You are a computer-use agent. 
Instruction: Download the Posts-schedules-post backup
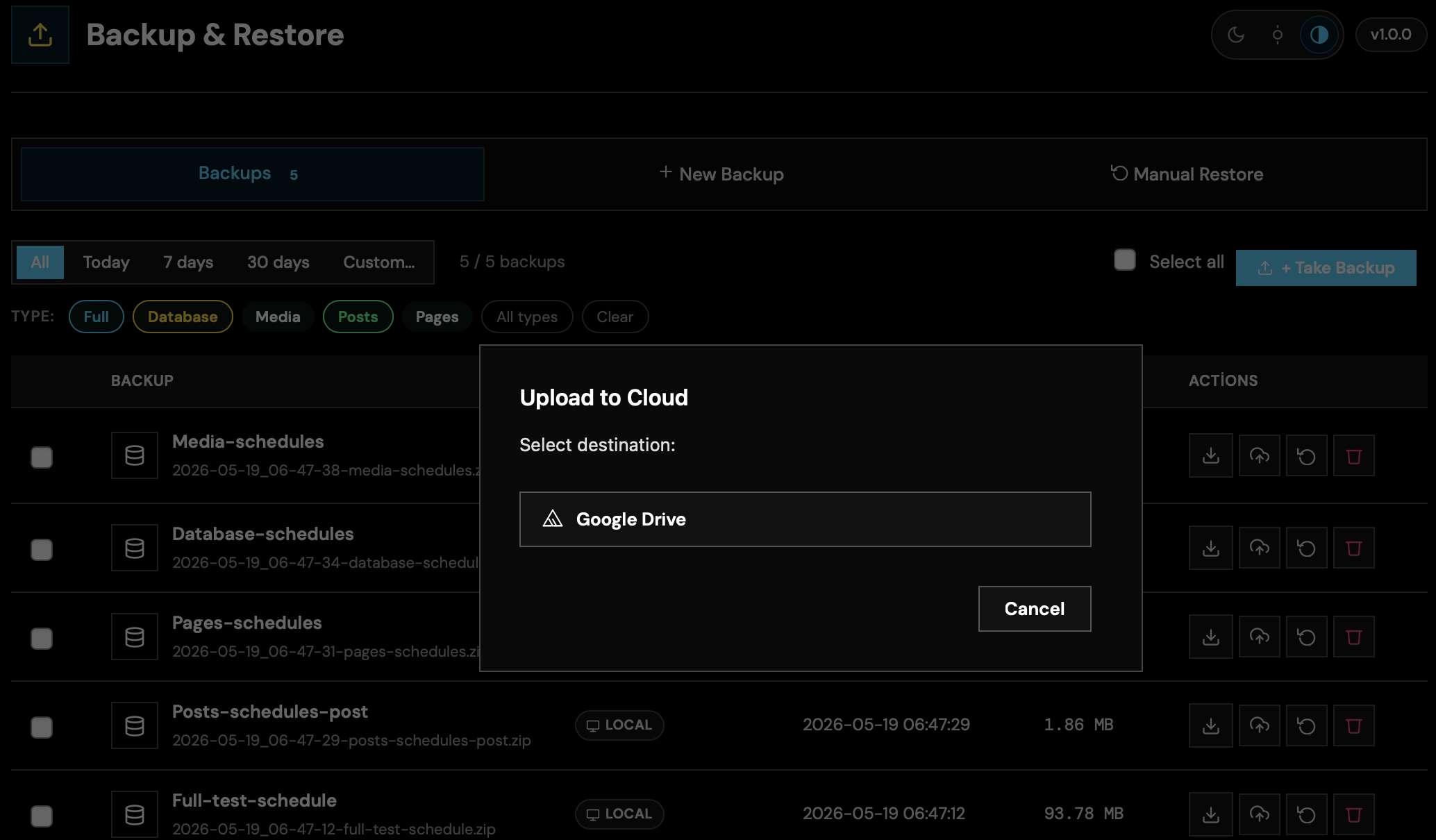1211,725
